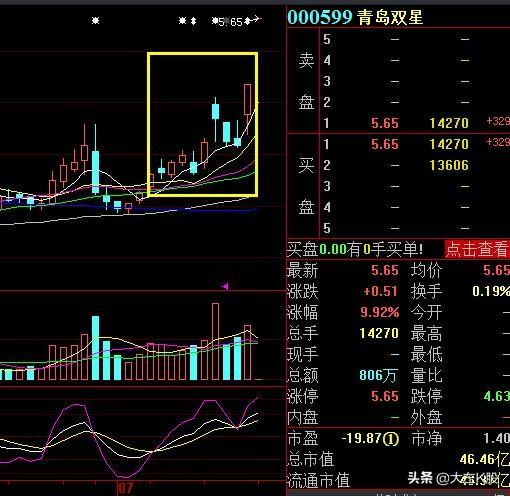The height and width of the screenshot is (496, 510).
Task: Click buy level 1 price 5.65
Action: [385, 144]
